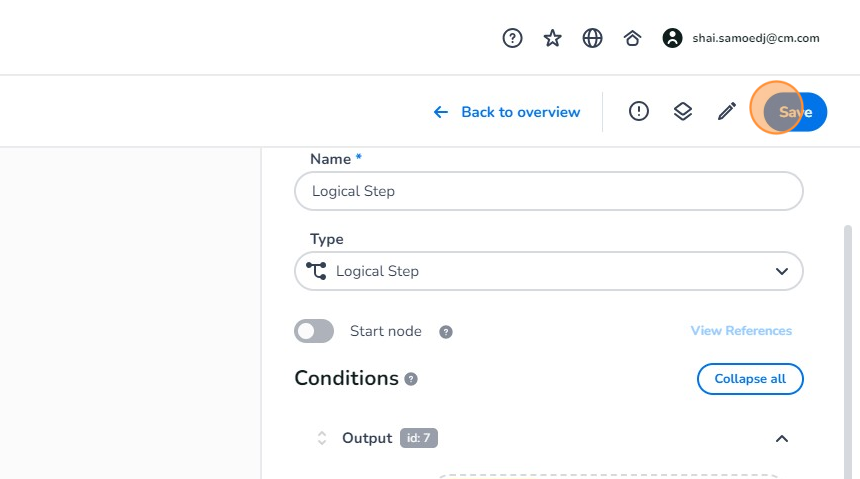Open the layers stack icon
Screen dimensions: 860x479
683,112
